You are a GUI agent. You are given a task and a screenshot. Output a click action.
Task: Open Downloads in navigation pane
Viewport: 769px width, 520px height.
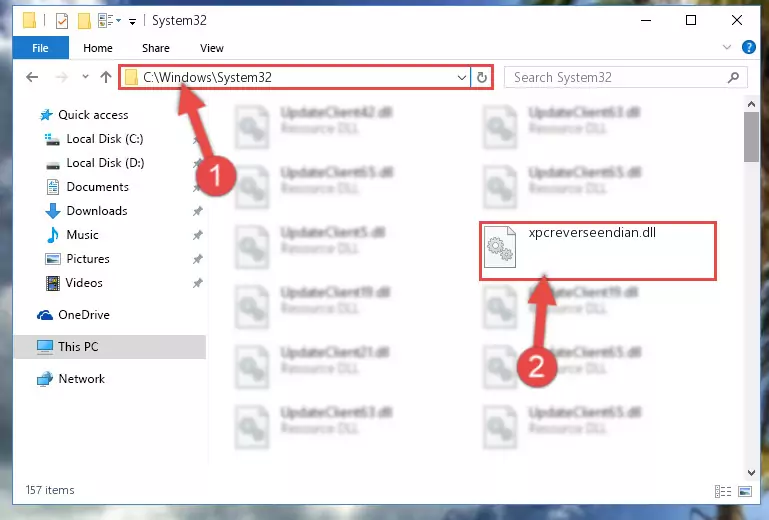tap(97, 211)
